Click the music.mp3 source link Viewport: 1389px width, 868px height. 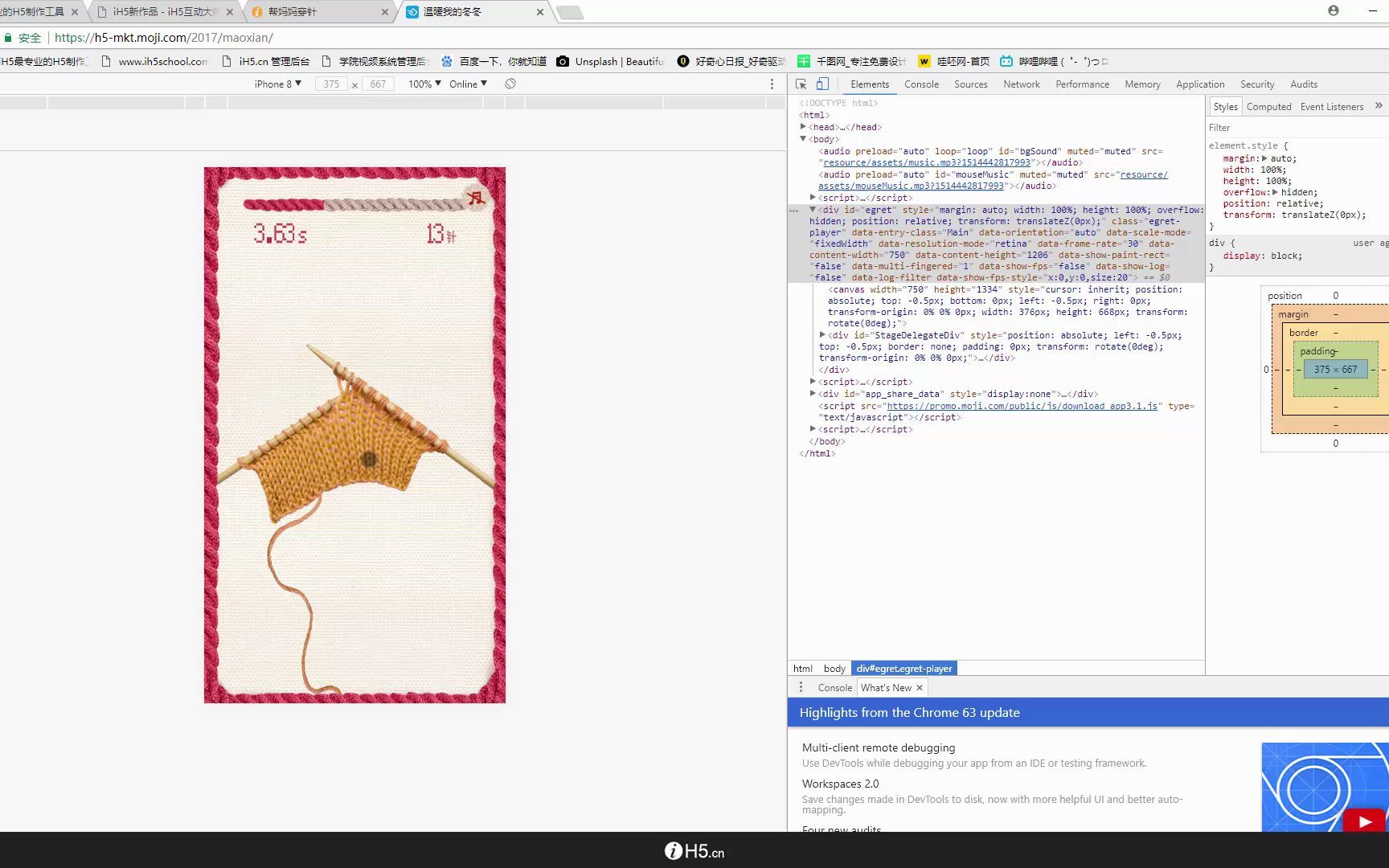(927, 162)
